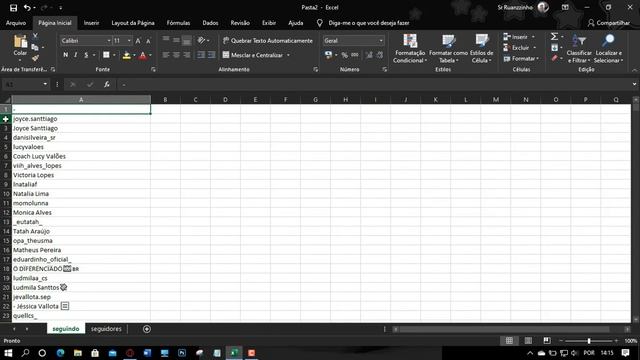The width and height of the screenshot is (640, 360).
Task: Open Formatação Condicional menu
Action: click(410, 49)
